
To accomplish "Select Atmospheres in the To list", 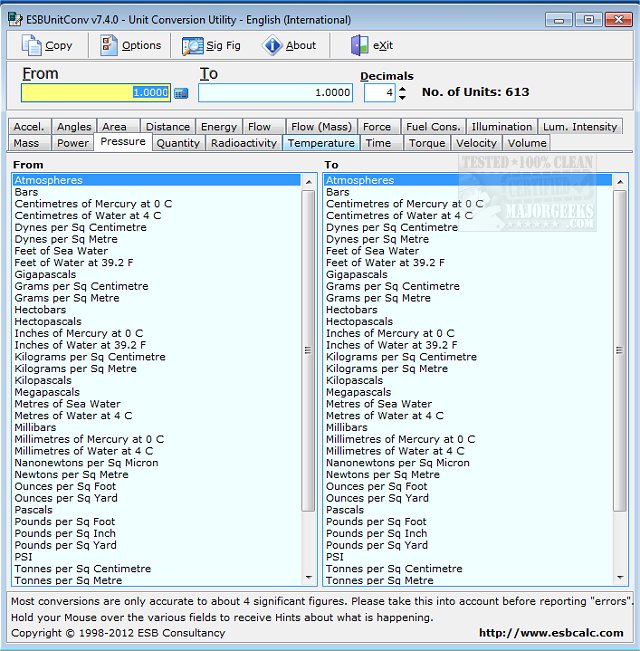I will click(467, 180).
